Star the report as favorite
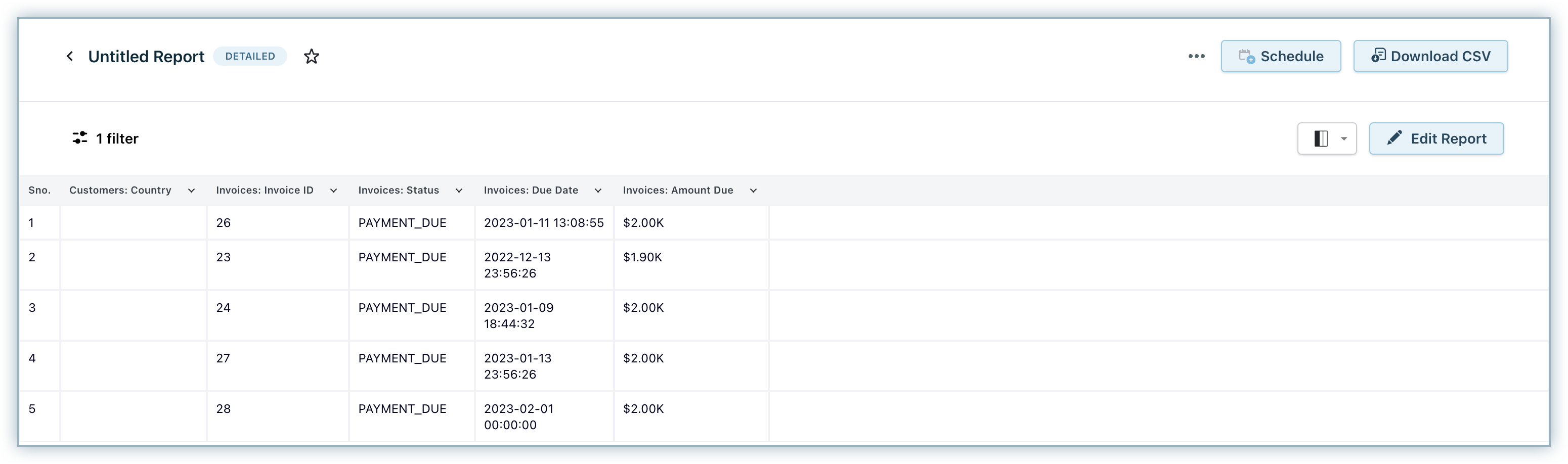 click(x=311, y=57)
